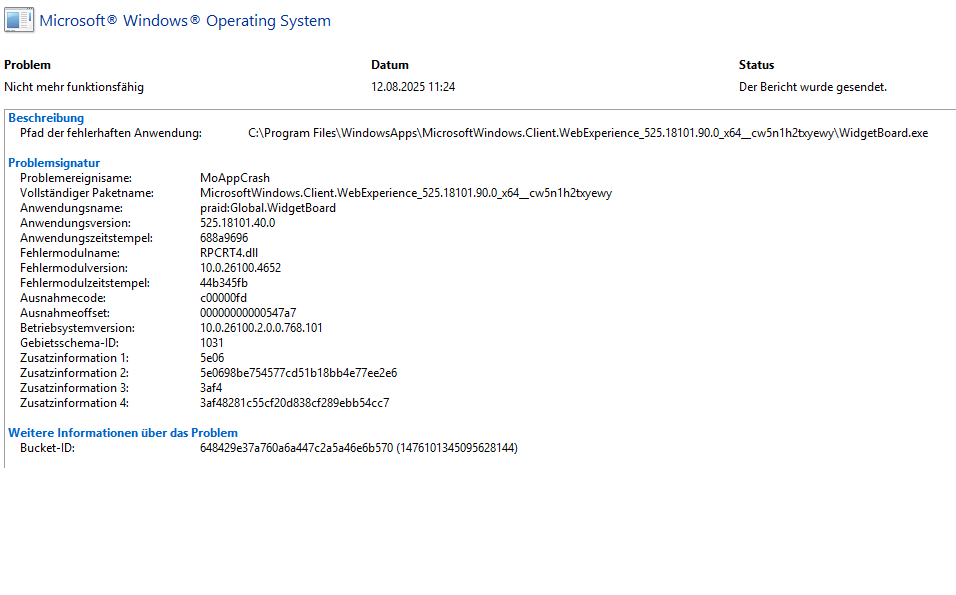Select the Bucket-ID hash value

[358, 448]
